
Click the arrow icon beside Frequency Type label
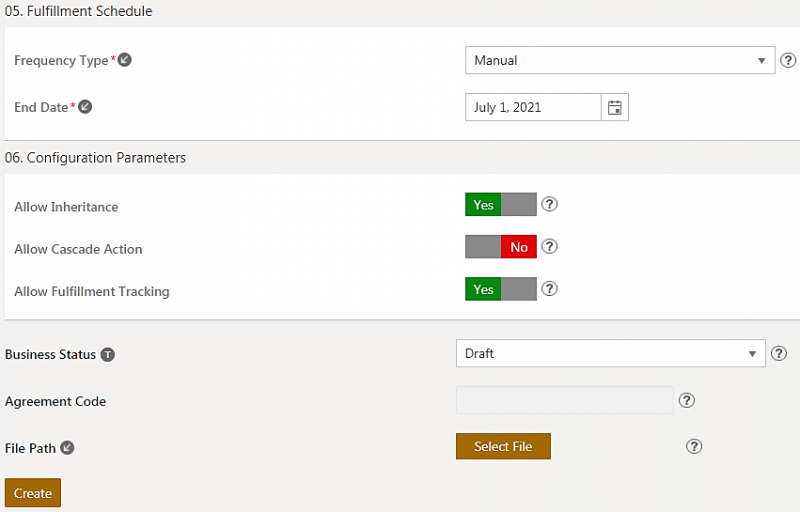coord(125,60)
